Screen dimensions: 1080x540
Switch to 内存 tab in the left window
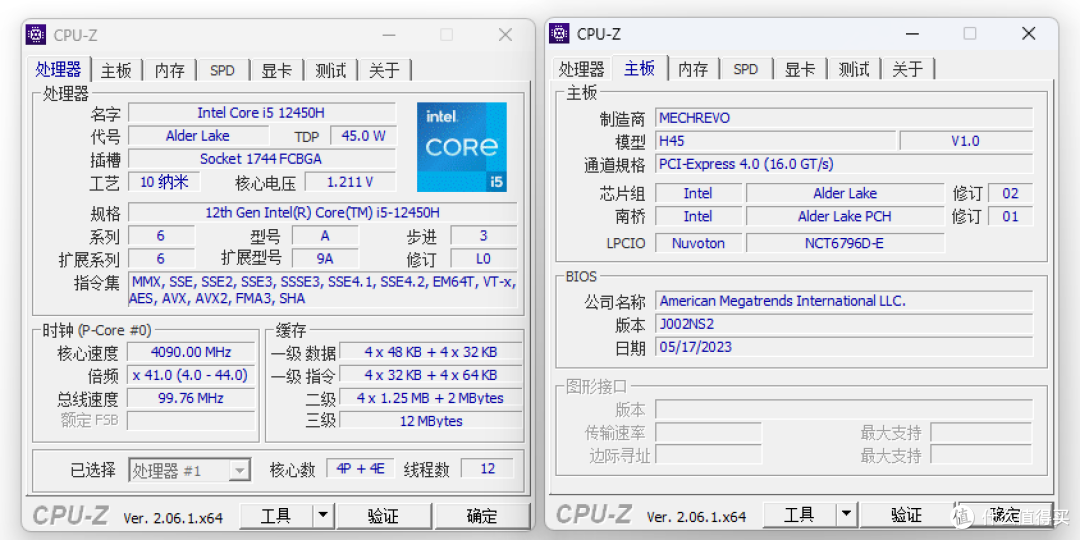click(x=169, y=70)
